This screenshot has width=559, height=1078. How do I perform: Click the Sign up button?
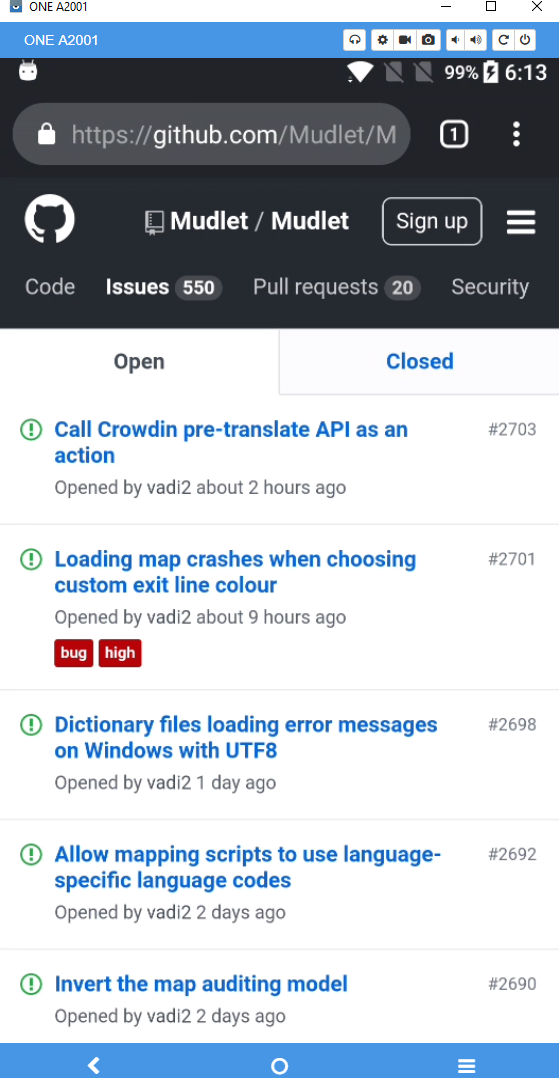432,221
